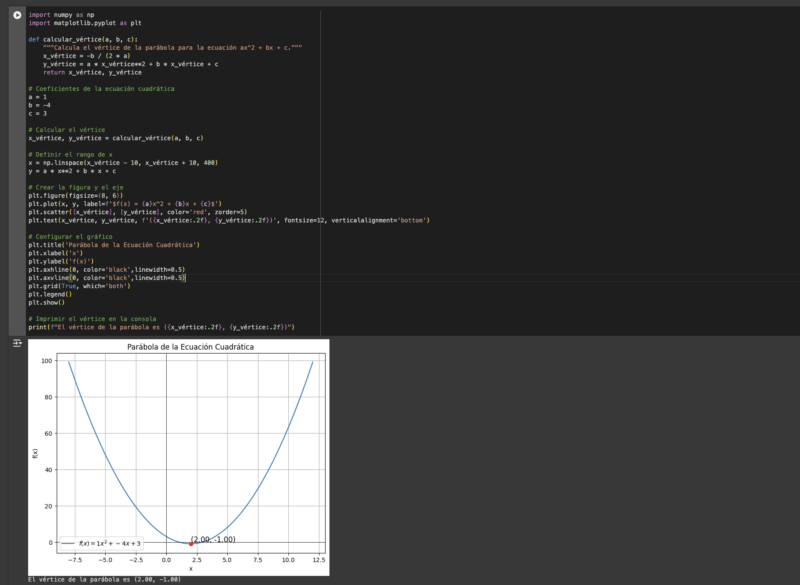Viewport: 800px width, 585px height.
Task: Click the red vertex point on plot
Action: tap(190, 544)
